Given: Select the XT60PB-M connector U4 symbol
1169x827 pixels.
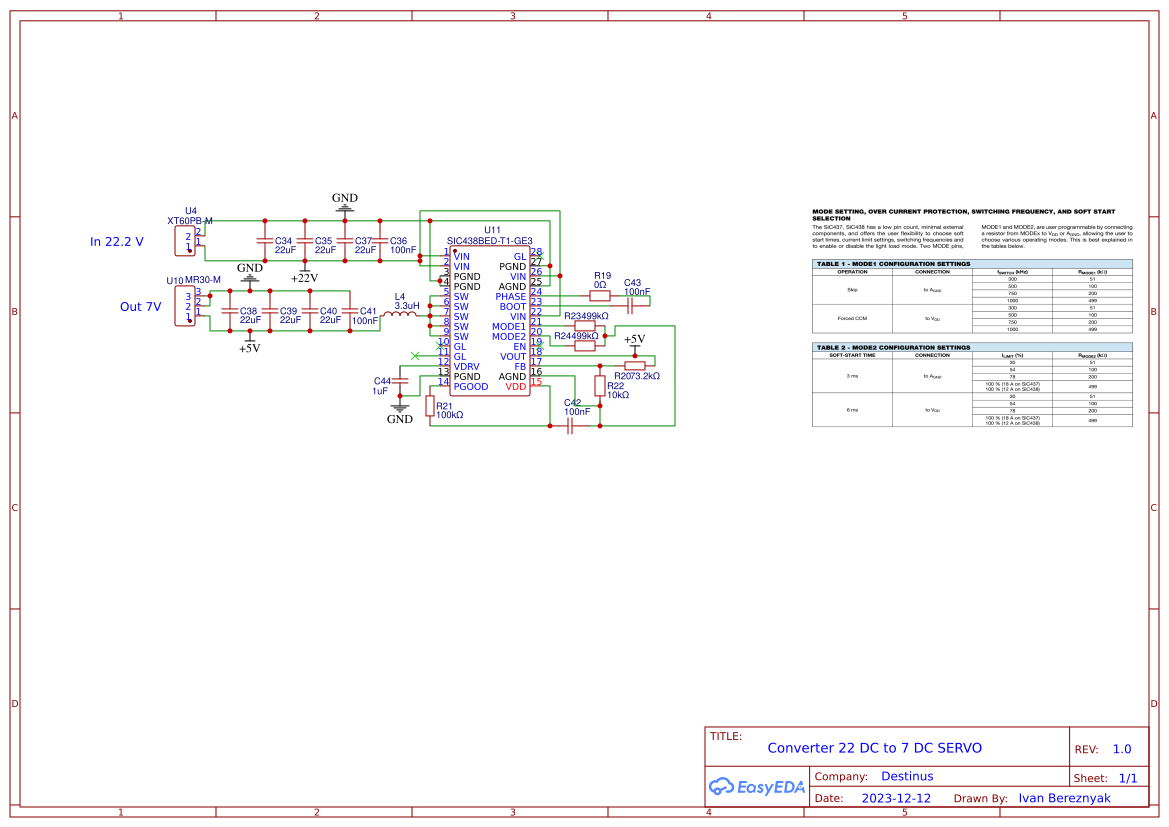Looking at the screenshot, I should [x=188, y=241].
